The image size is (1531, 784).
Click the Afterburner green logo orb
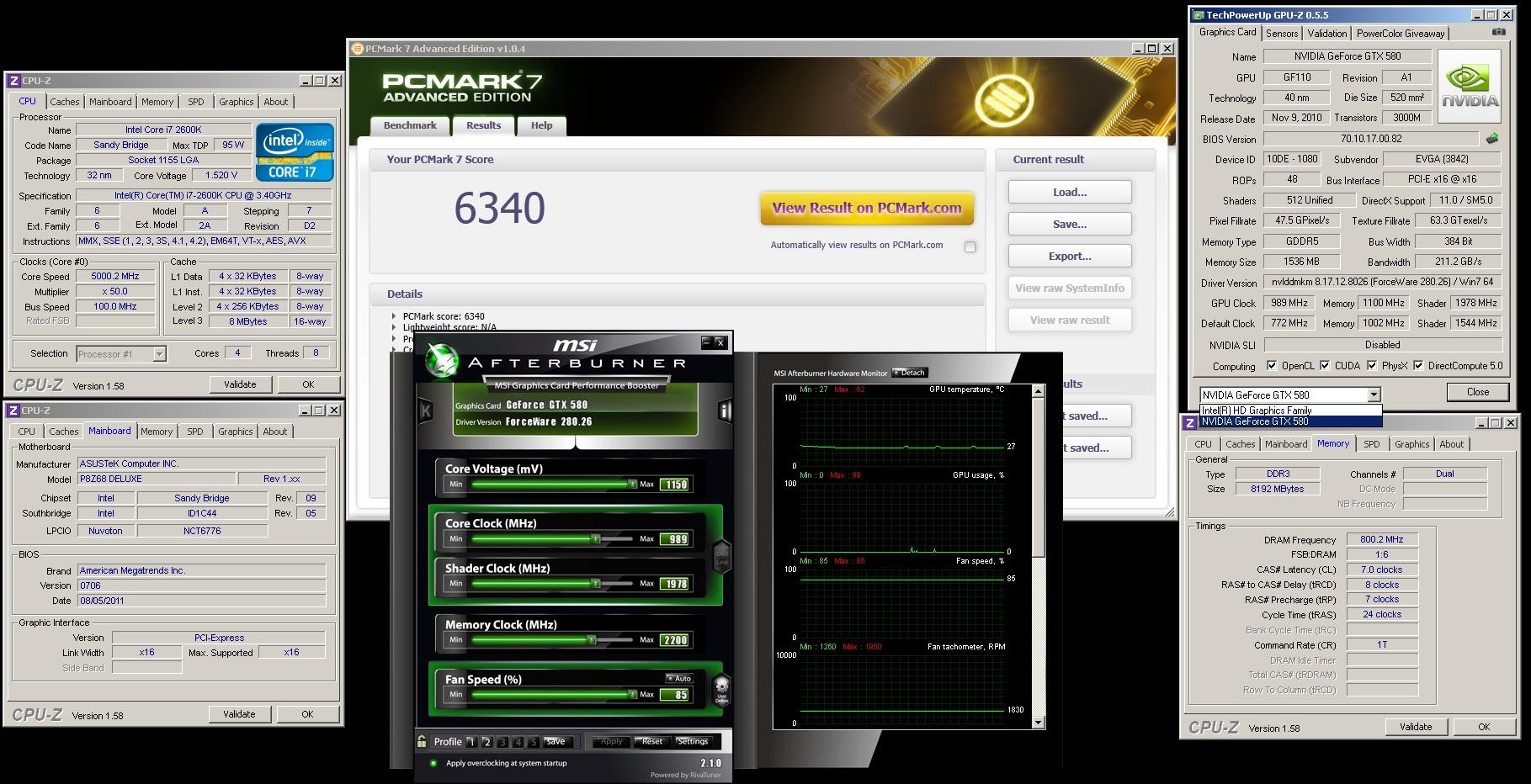pyautogui.click(x=440, y=361)
